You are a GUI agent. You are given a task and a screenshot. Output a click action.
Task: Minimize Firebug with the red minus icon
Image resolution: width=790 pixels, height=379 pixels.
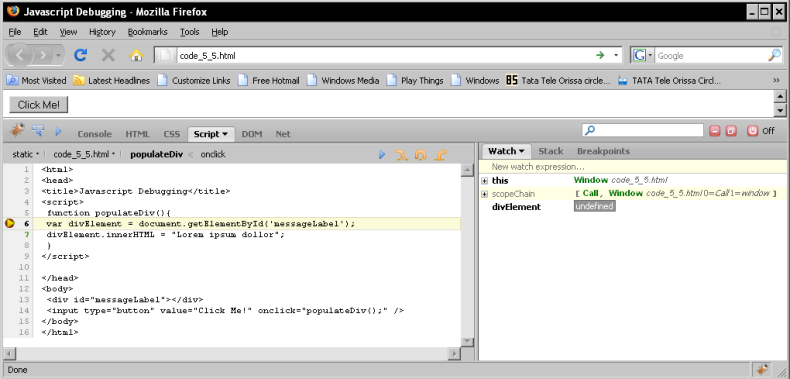[714, 131]
